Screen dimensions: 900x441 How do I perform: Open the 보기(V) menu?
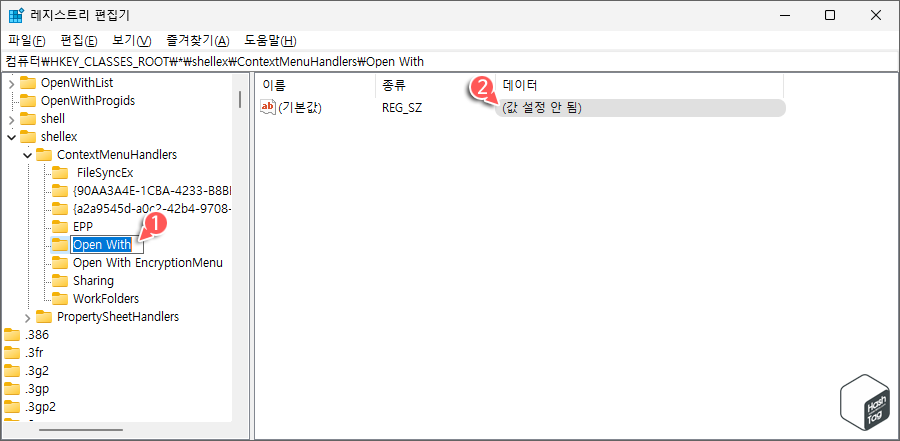pyautogui.click(x=131, y=41)
